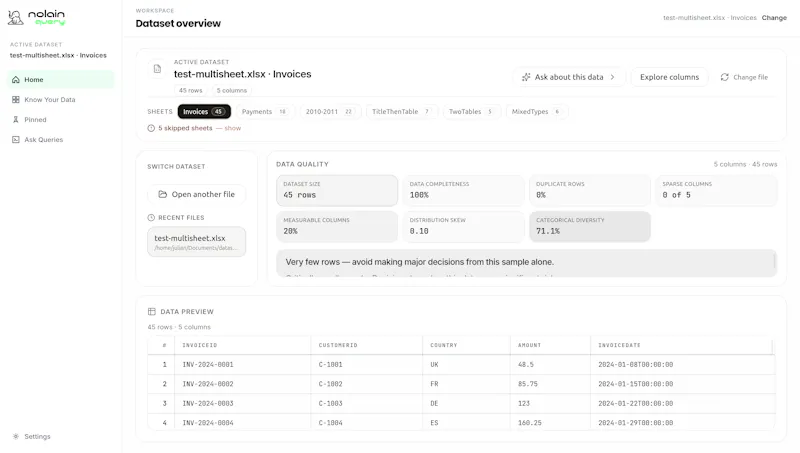This screenshot has height=453, width=800.
Task: Switch to the MixedTypes sheet tab
Action: pos(536,112)
